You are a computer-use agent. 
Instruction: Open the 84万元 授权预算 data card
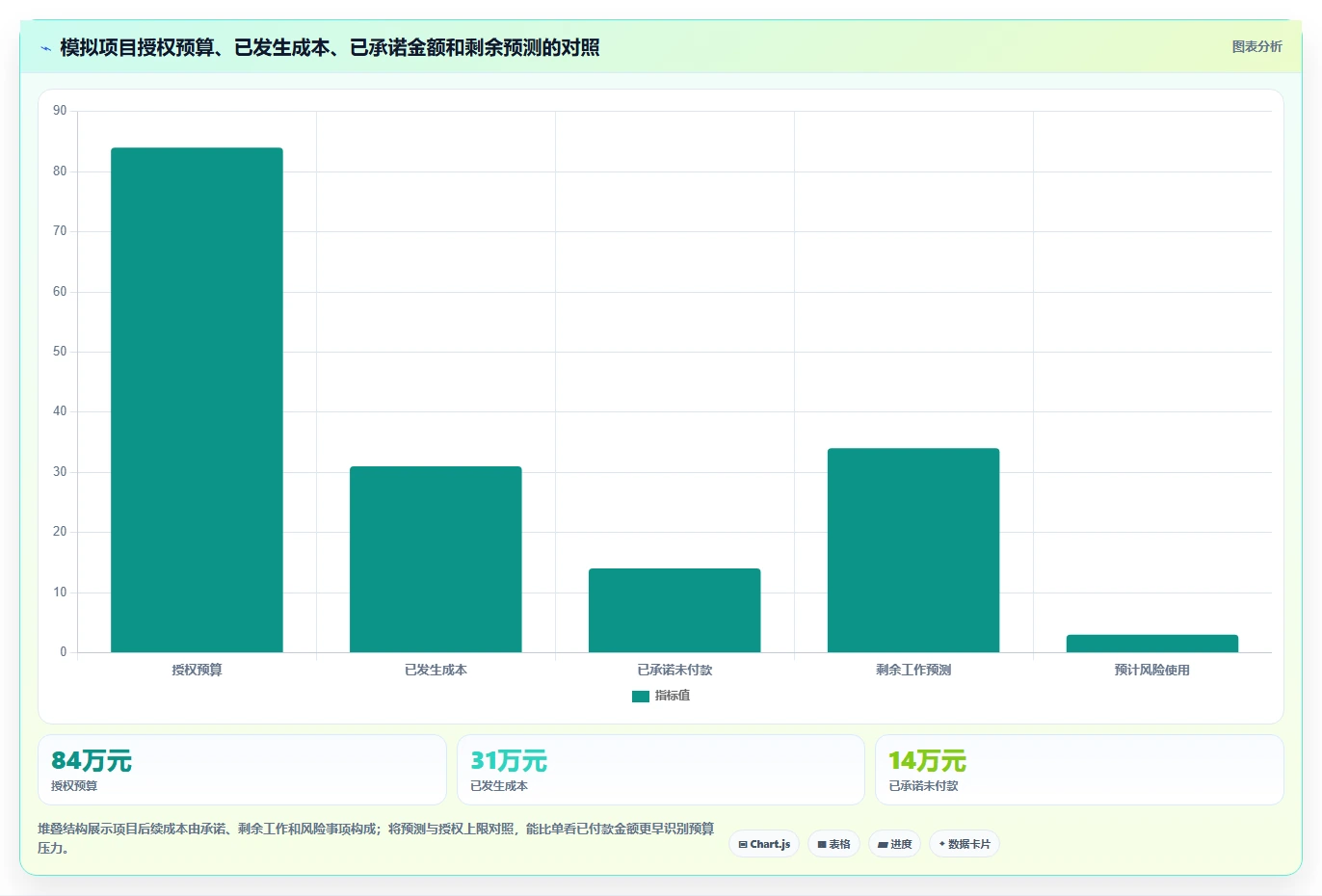pyautogui.click(x=242, y=770)
